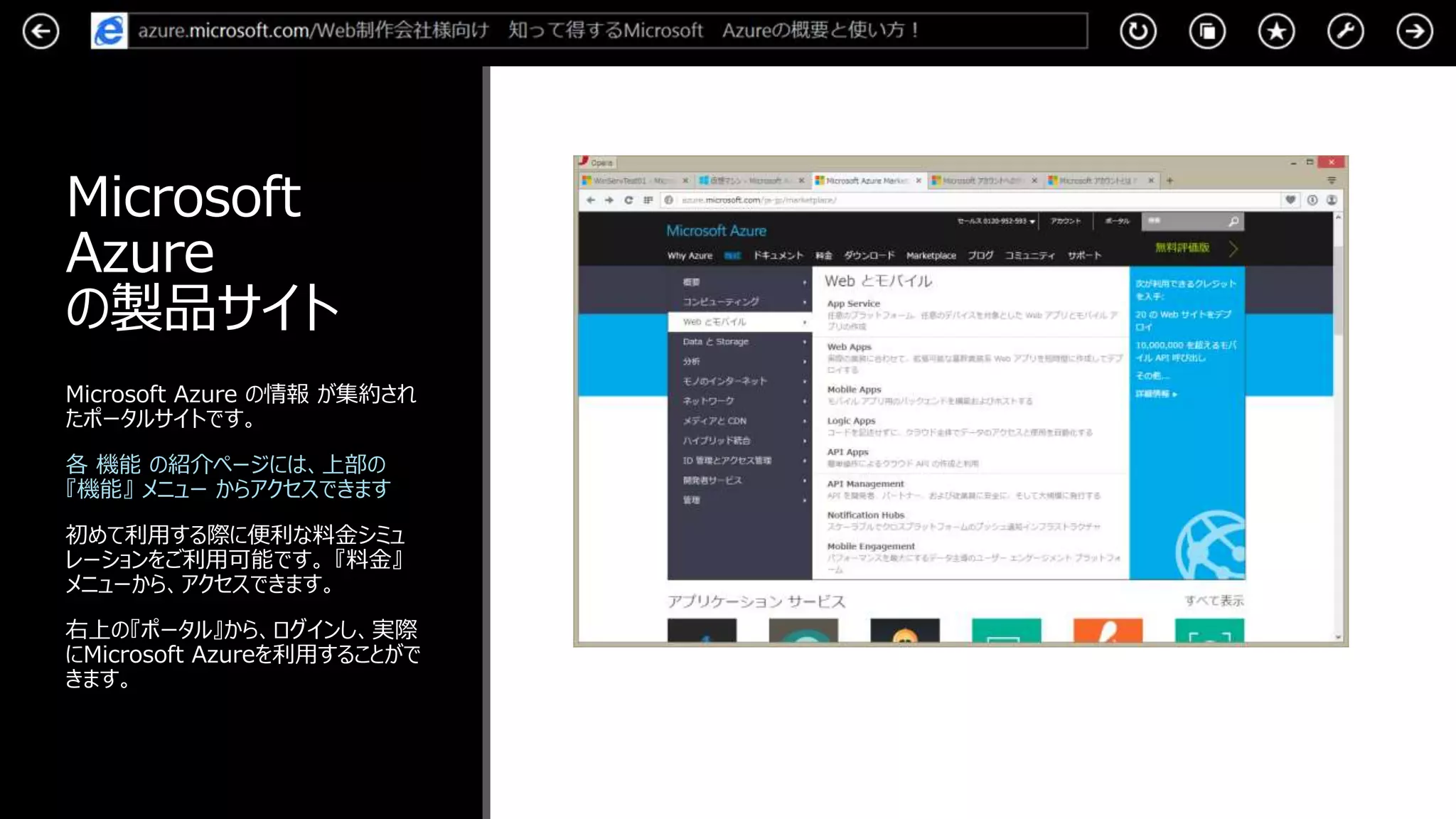Open the Mobile Apps link
The width and height of the screenshot is (1456, 819).
click(854, 390)
